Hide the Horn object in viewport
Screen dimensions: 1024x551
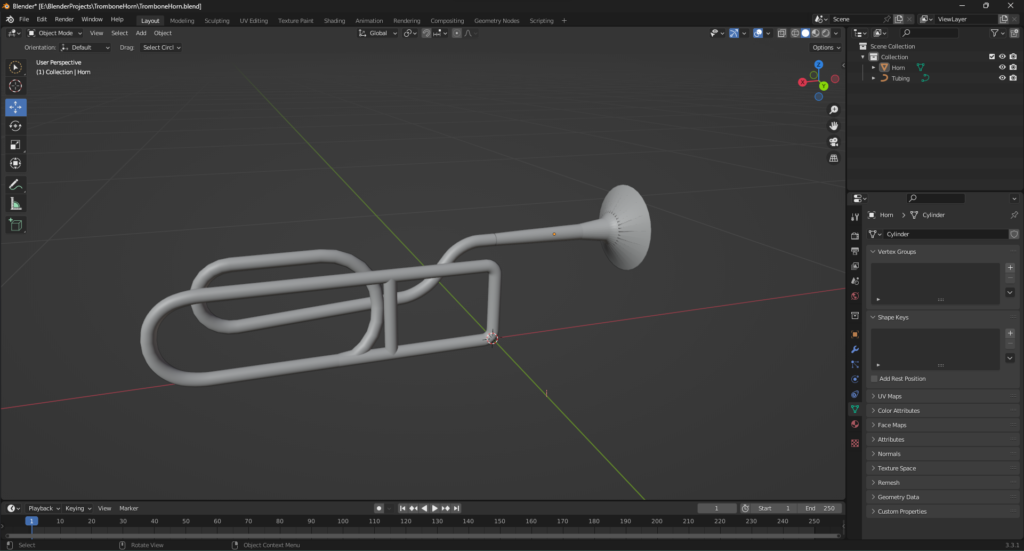click(x=1001, y=68)
